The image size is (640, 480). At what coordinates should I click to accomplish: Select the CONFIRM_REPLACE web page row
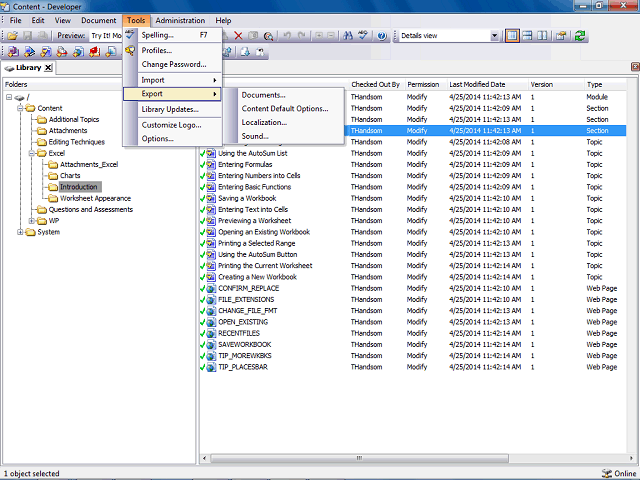pos(413,288)
